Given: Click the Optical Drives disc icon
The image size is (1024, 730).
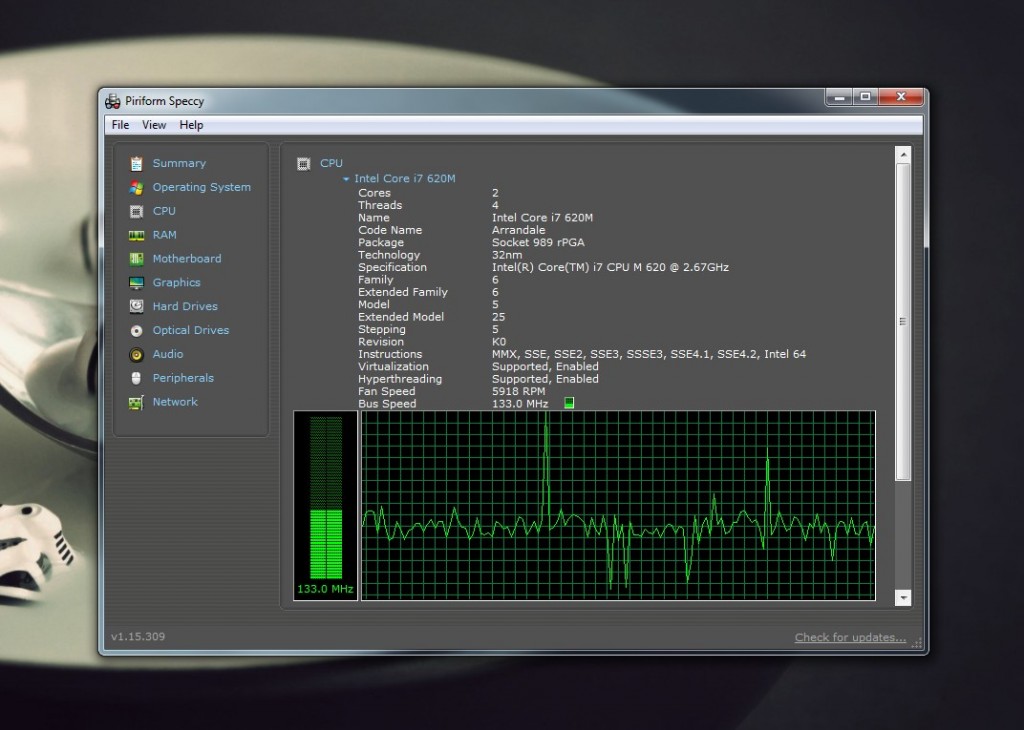Looking at the screenshot, I should tap(136, 330).
